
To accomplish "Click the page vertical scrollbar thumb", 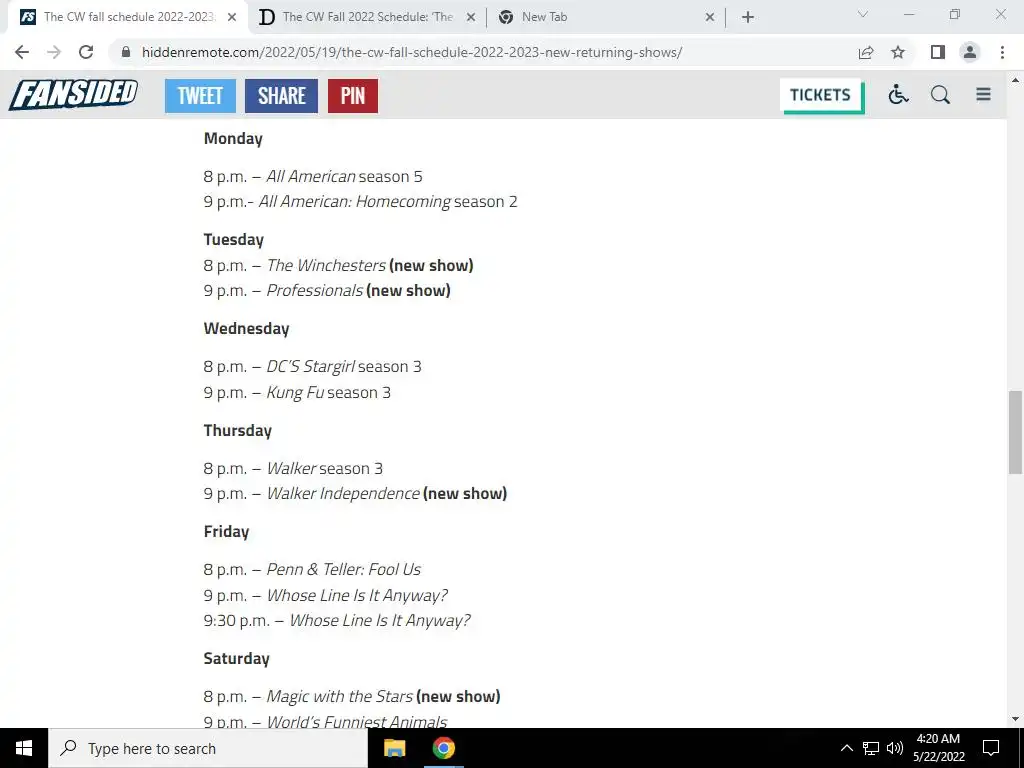I will pos(1015,432).
